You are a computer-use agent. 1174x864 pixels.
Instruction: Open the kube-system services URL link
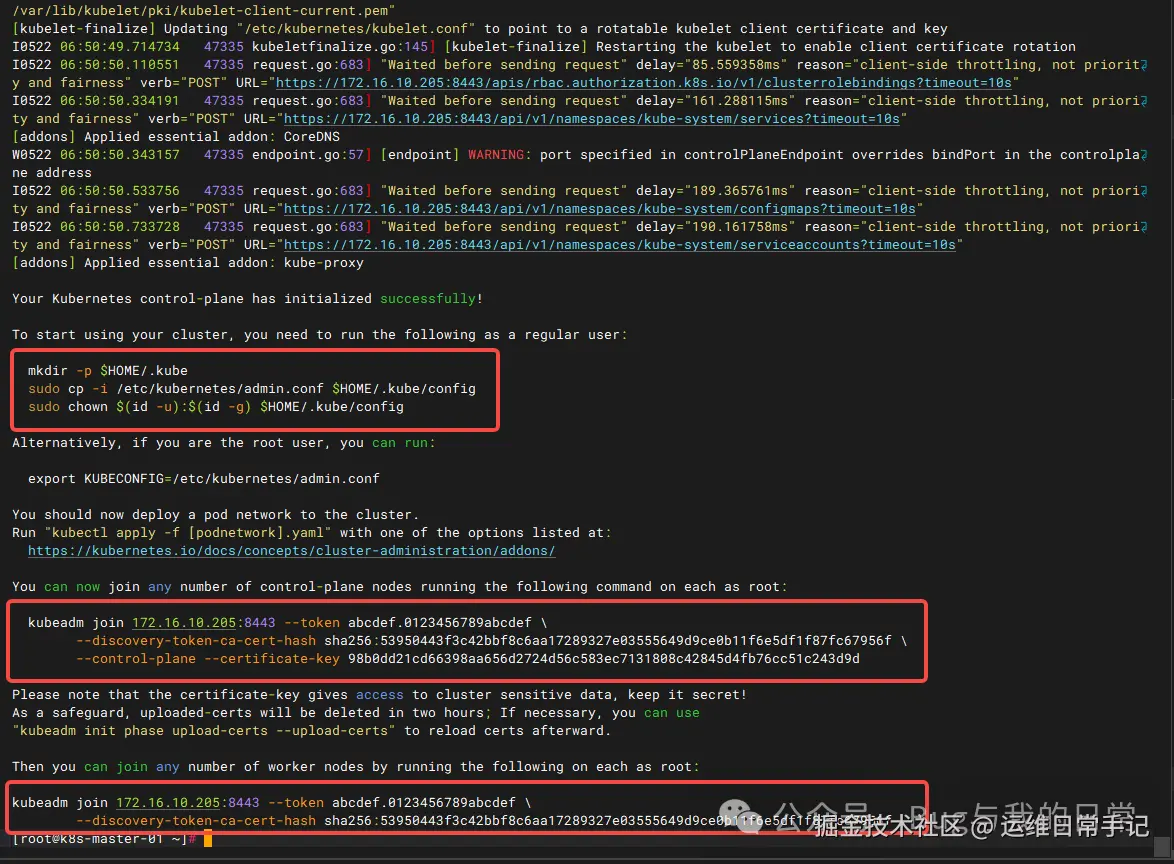tap(591, 119)
